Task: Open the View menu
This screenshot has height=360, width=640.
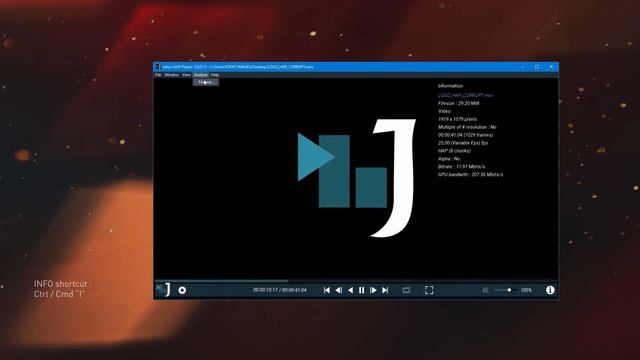Action: click(186, 75)
